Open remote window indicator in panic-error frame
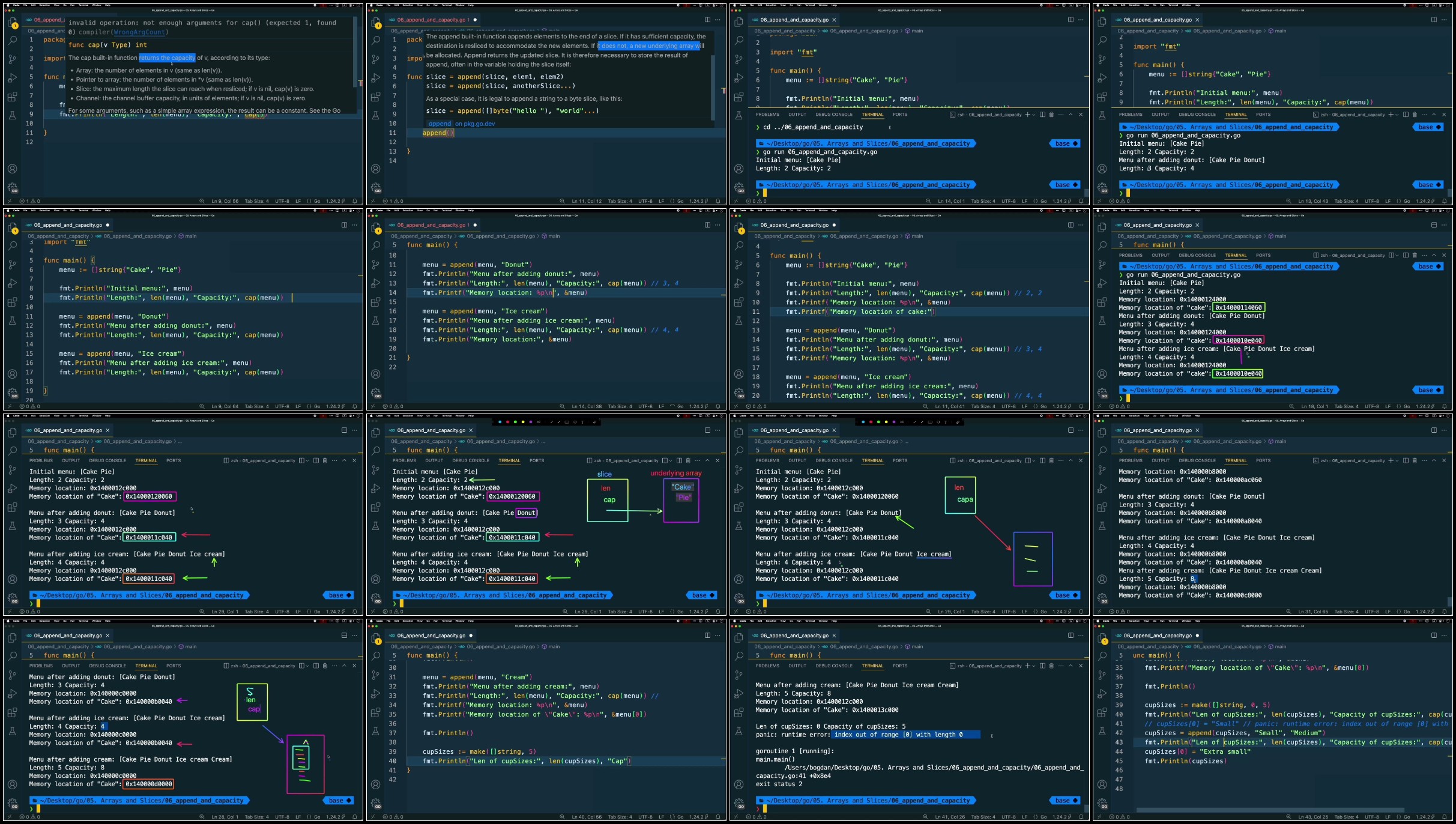1456x824 pixels. click(736, 817)
